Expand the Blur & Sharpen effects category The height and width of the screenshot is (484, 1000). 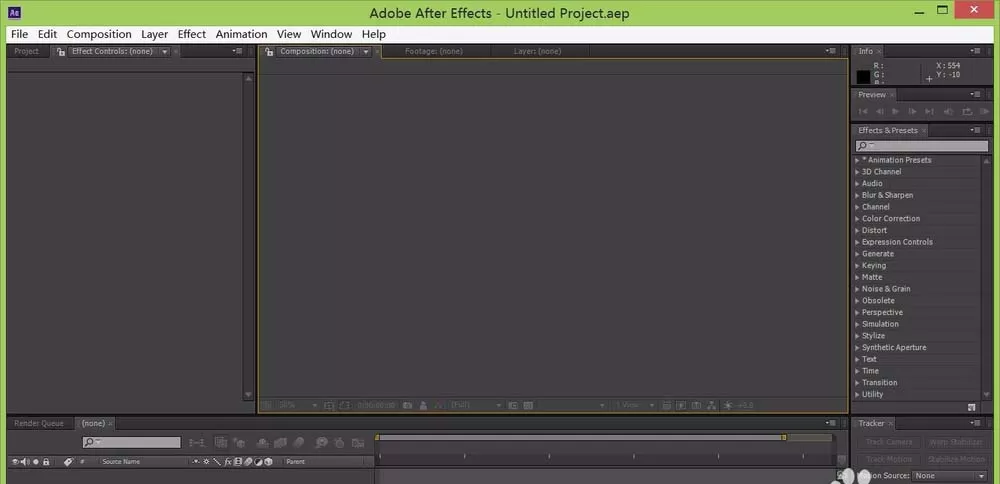click(x=857, y=195)
